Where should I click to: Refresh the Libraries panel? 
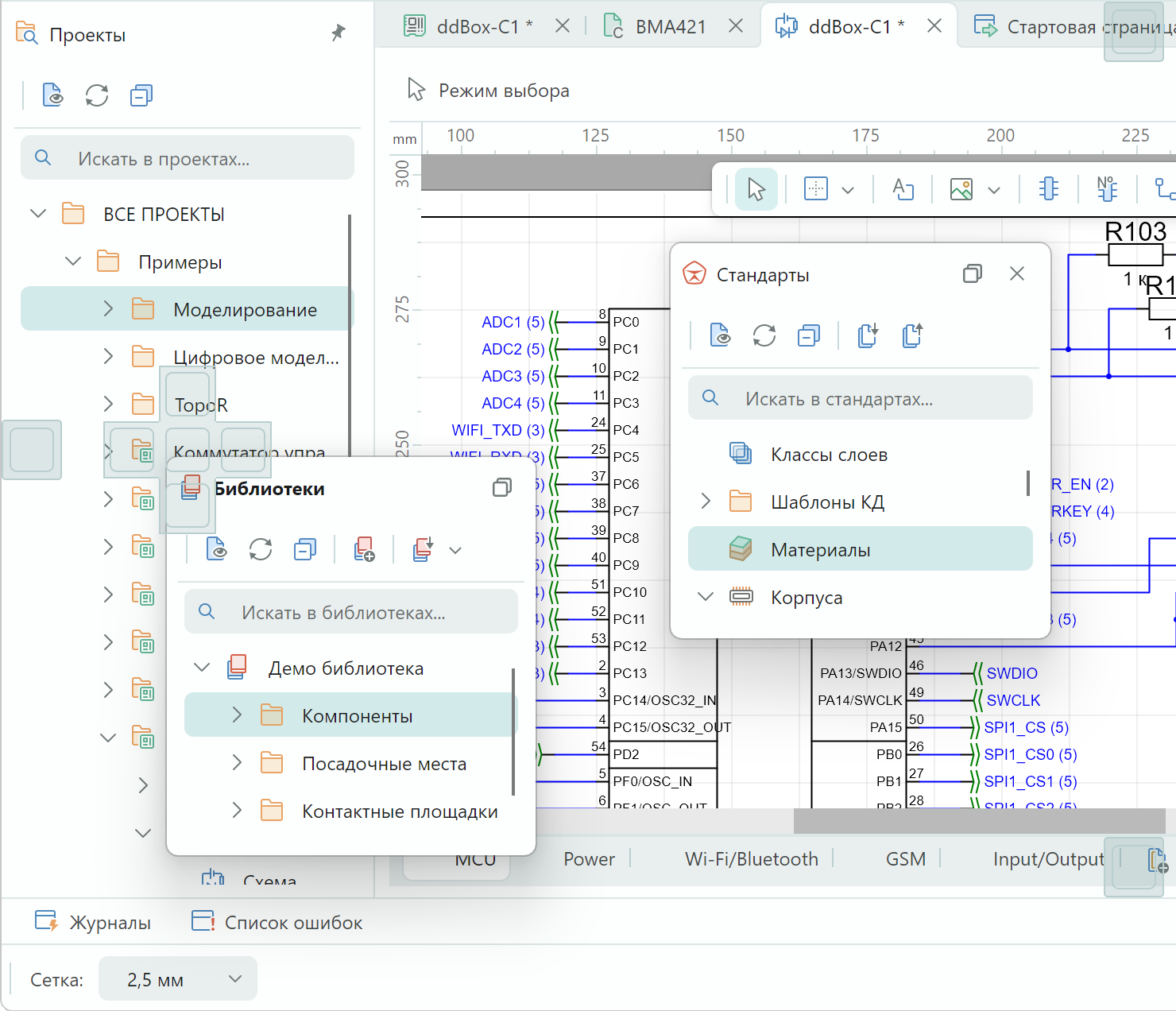click(x=261, y=549)
